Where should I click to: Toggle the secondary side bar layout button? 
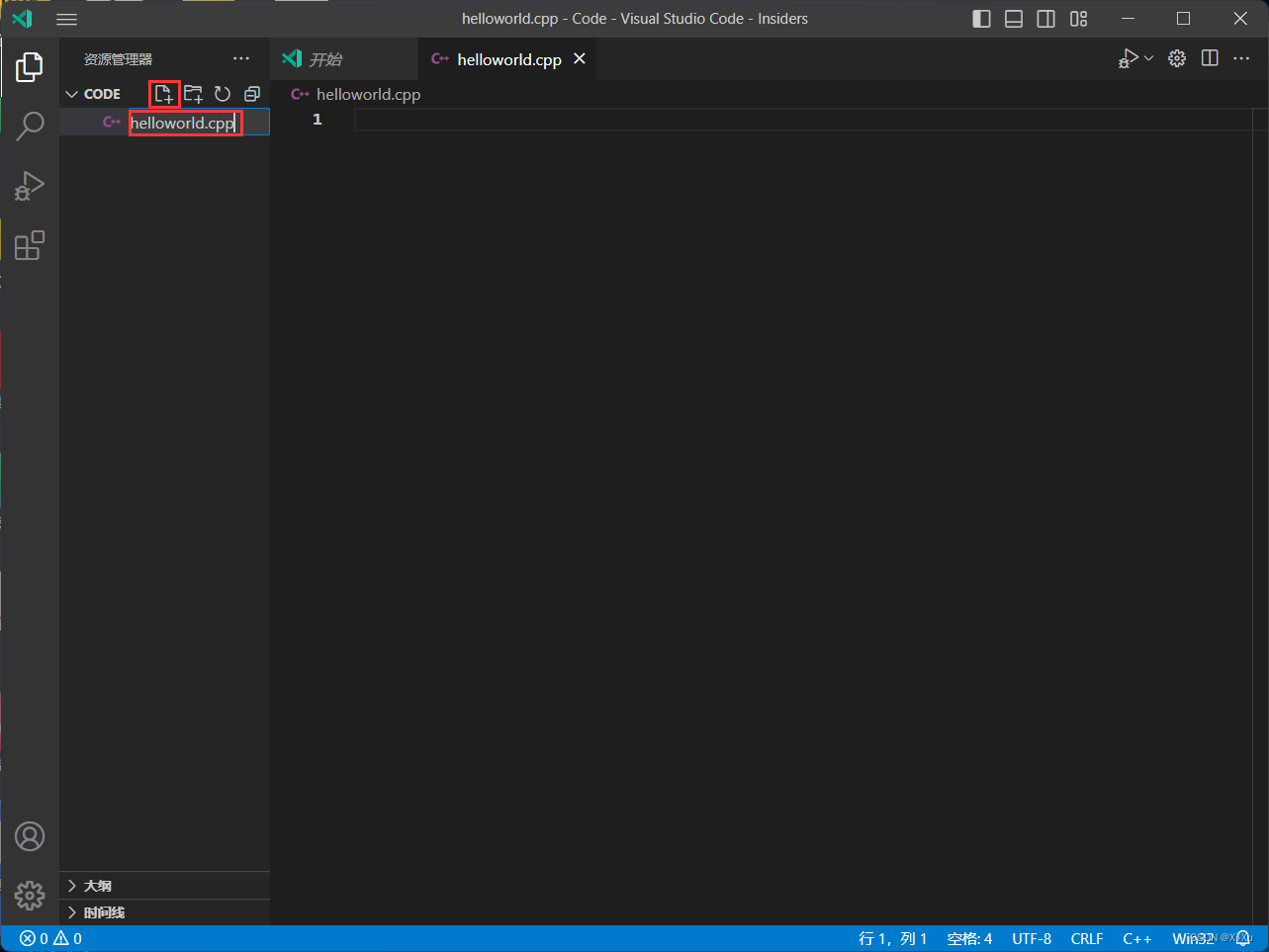click(1045, 19)
